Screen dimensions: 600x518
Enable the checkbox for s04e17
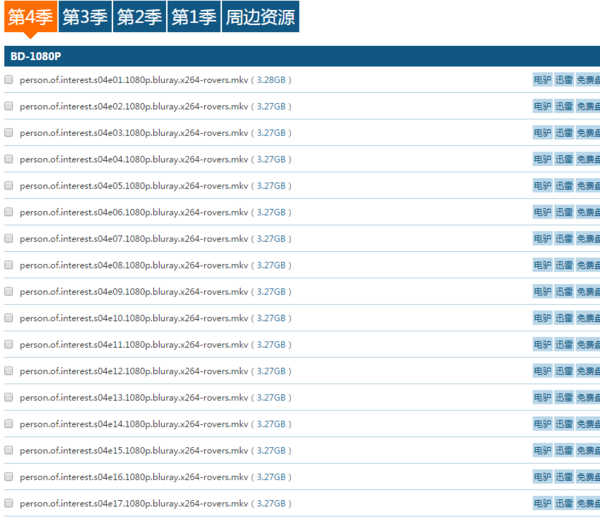[9, 503]
